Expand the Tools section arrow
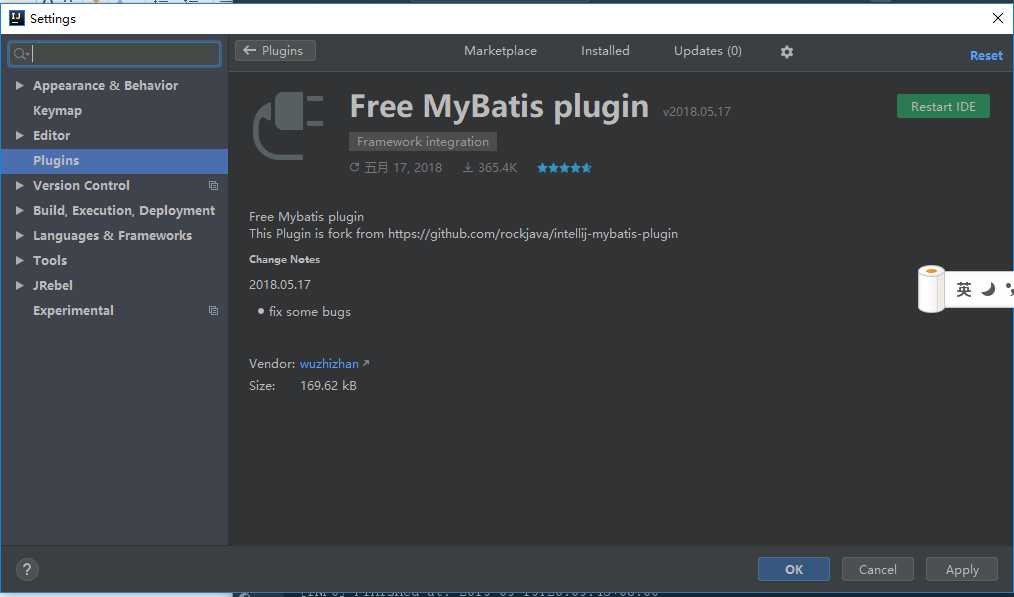The width and height of the screenshot is (1014, 597). pyautogui.click(x=19, y=261)
